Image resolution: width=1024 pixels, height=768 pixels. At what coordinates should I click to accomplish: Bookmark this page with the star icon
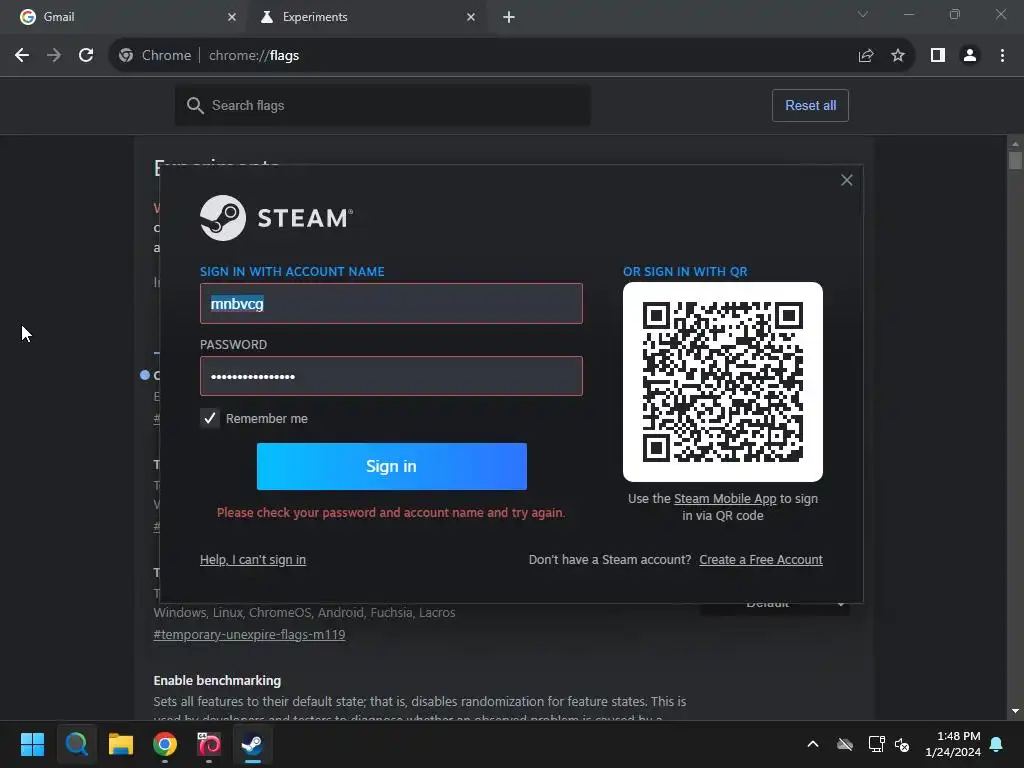point(898,56)
